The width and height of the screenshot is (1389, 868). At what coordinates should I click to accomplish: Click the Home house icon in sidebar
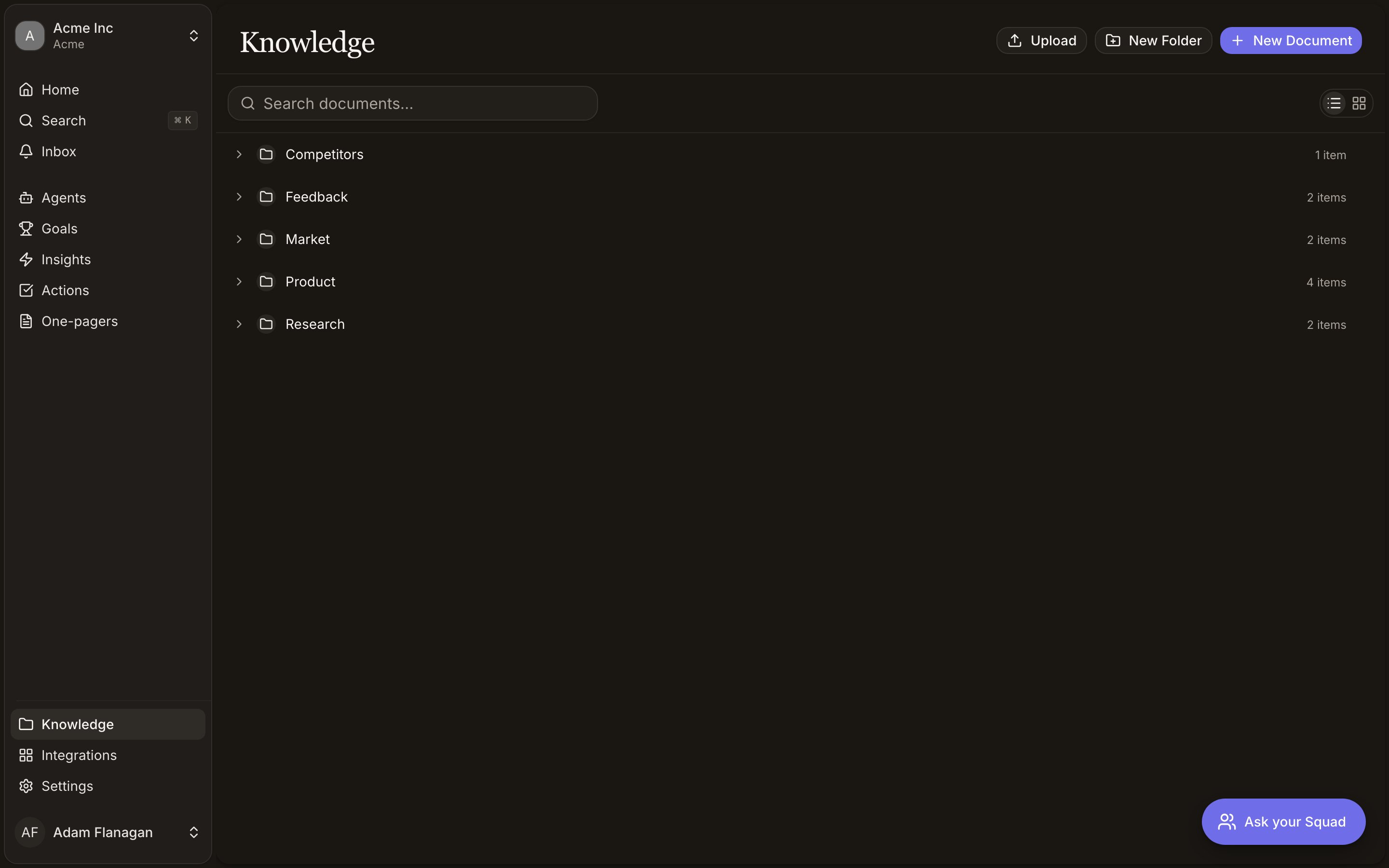[26, 90]
